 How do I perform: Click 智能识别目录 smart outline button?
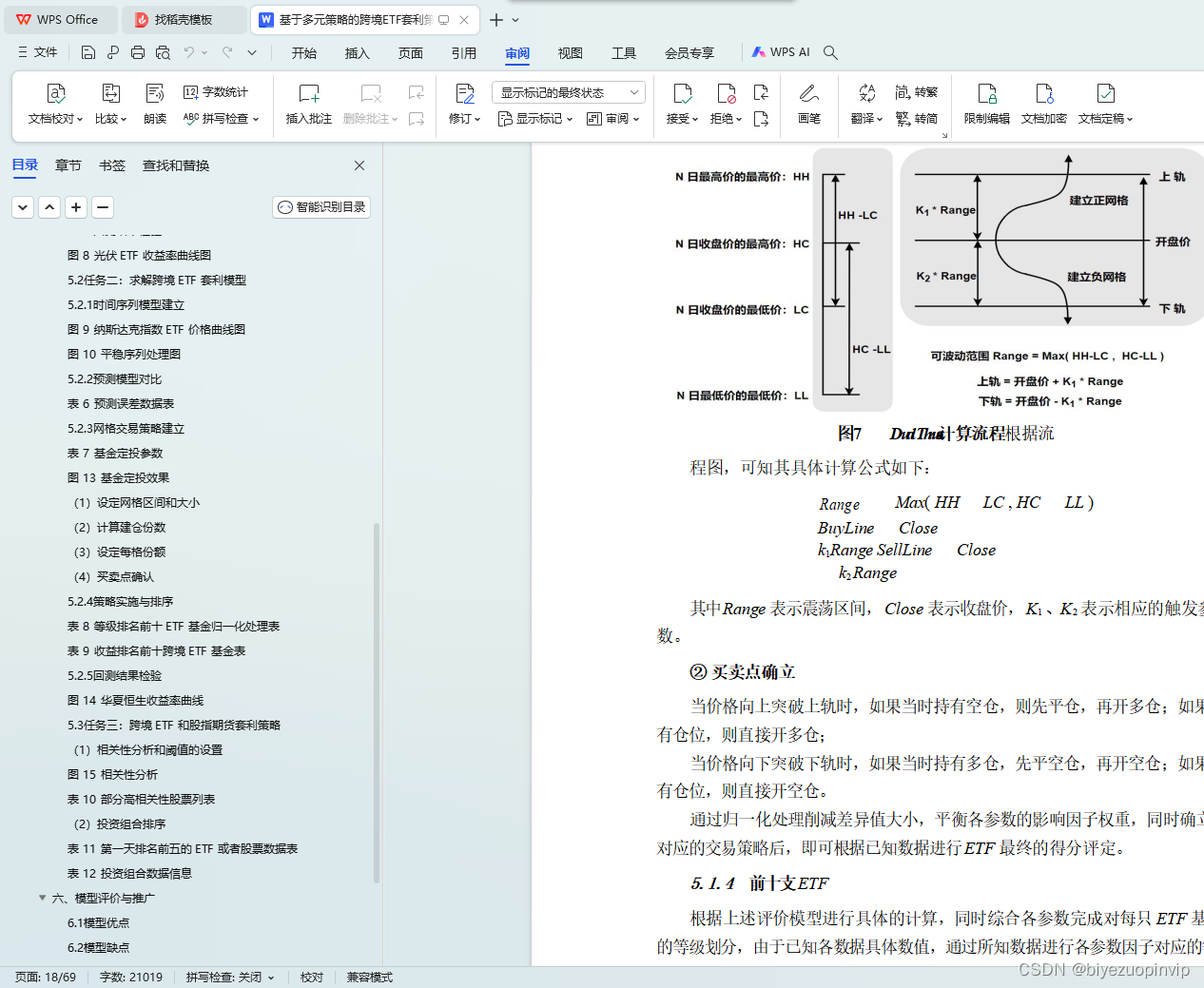[320, 206]
